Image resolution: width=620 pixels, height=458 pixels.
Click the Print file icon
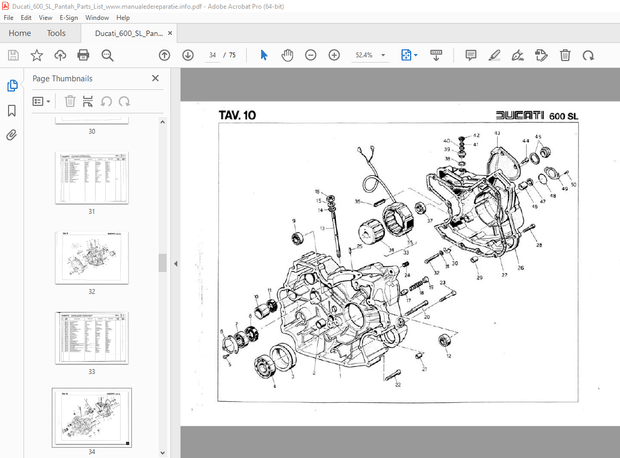(x=83, y=55)
